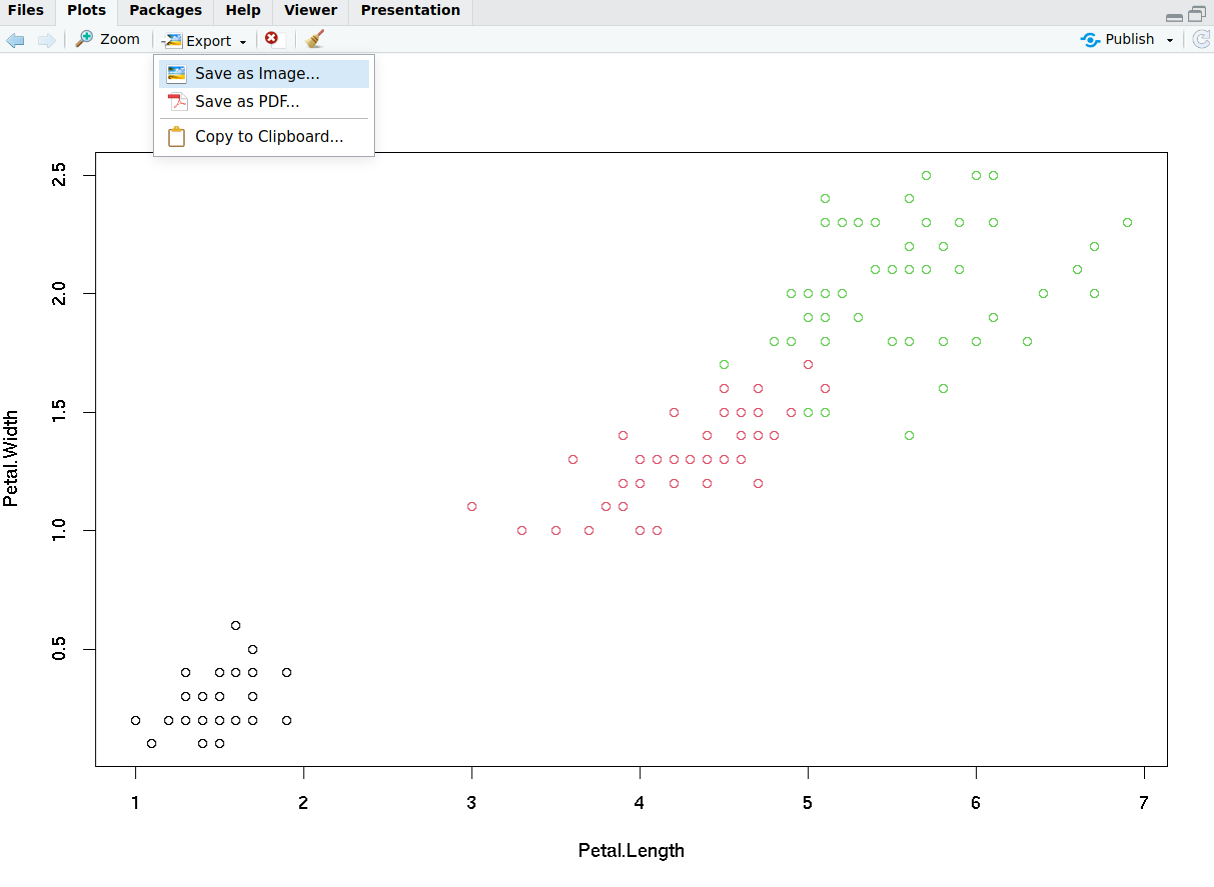
Task: Minimize the Plots pane
Action: point(1174,16)
